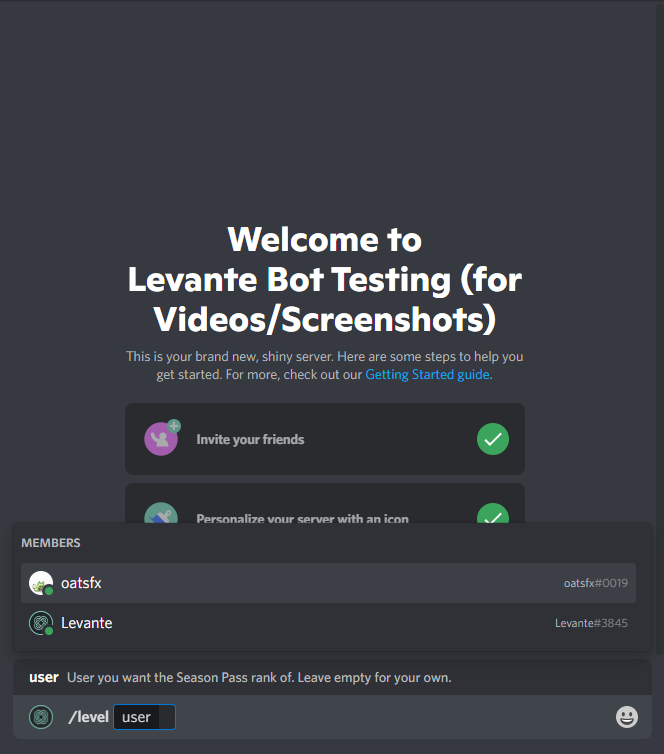Click the Invite your friends purple icon
Image resolution: width=664 pixels, height=754 pixels.
click(162, 439)
